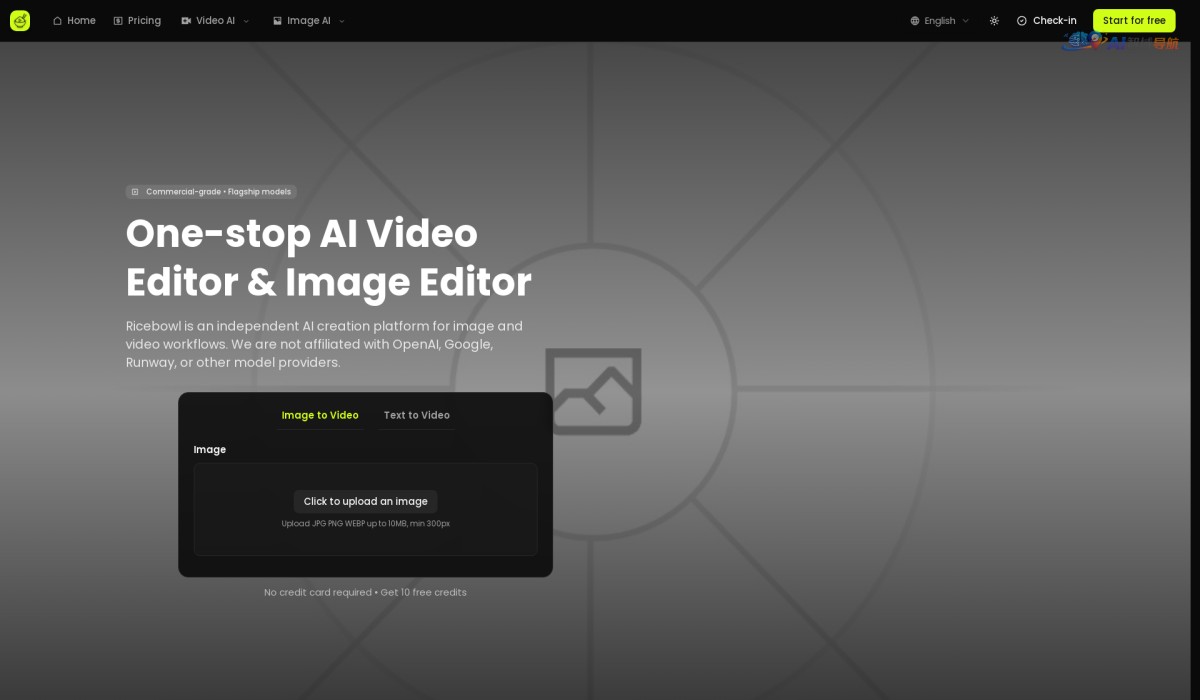The image size is (1200, 700).
Task: Click the large image placeholder icon
Action: [x=593, y=390]
